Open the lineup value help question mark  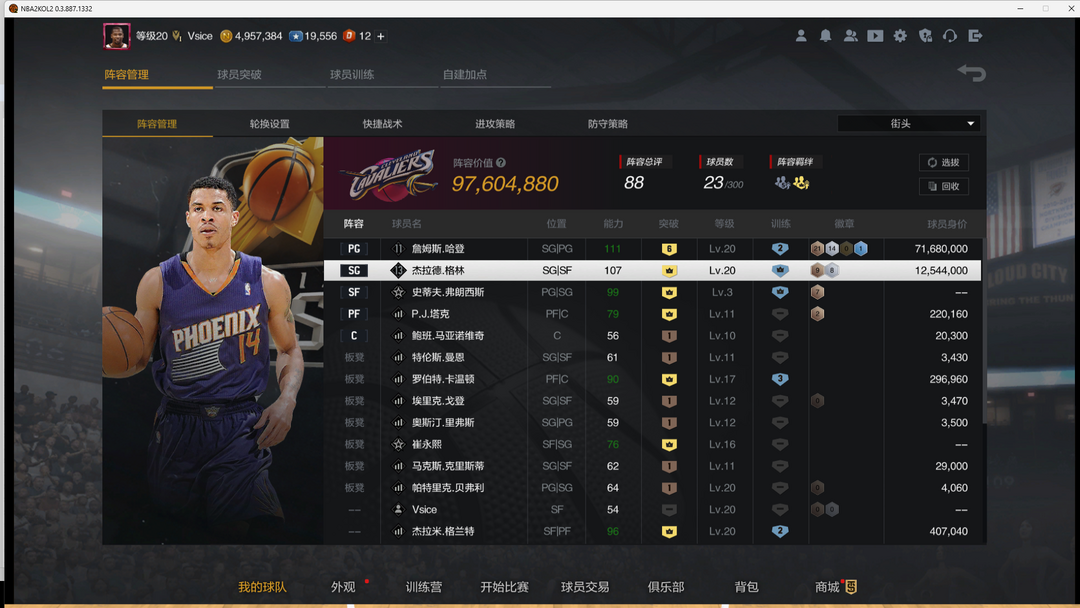coord(501,163)
